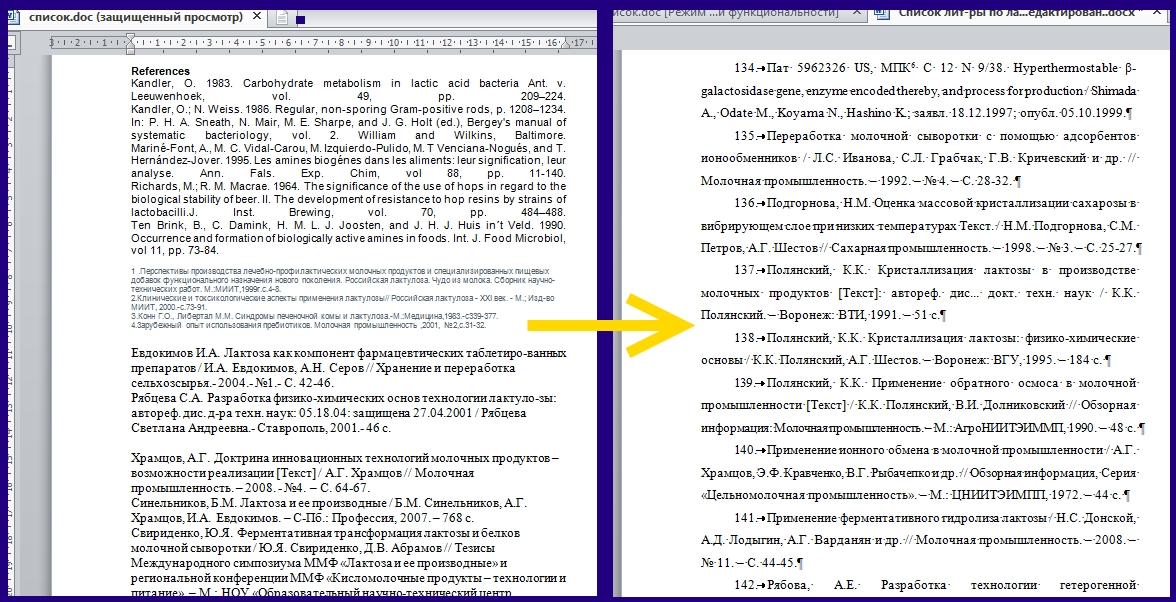Switch to 'Режим ...и функциональности' tab in right window
1176x602 pixels.
(x=726, y=12)
